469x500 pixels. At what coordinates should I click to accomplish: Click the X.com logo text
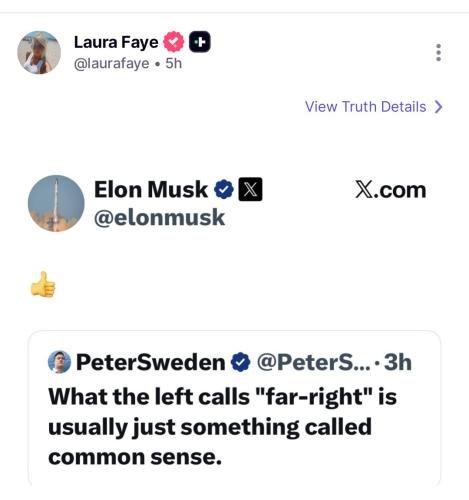tap(390, 190)
